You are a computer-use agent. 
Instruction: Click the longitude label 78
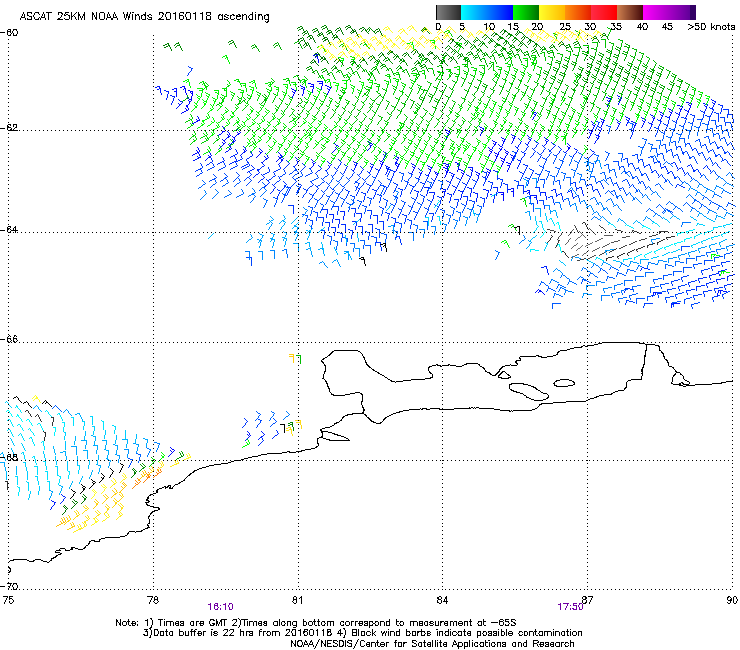153,600
